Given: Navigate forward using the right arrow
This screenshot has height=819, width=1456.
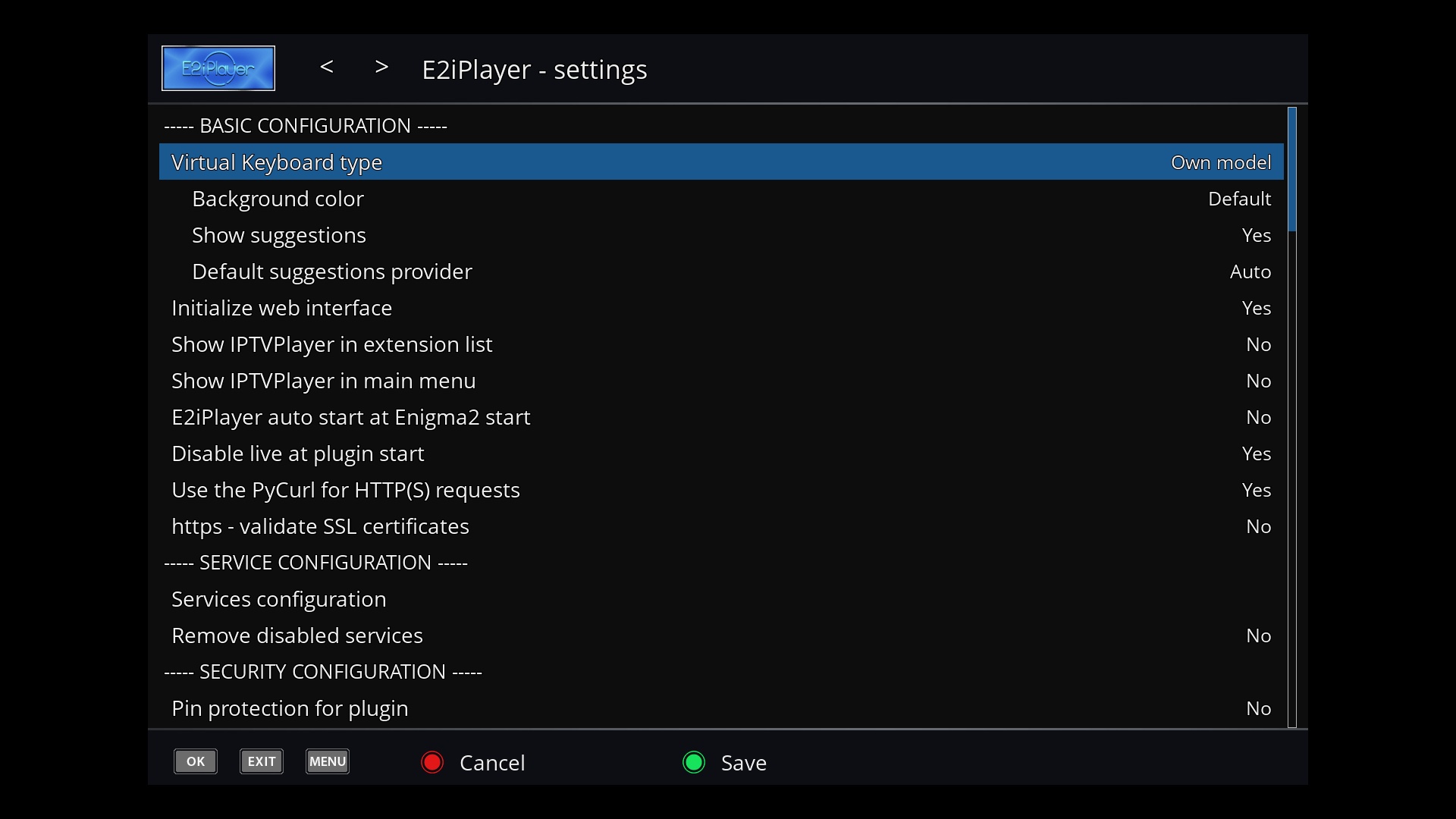Looking at the screenshot, I should [382, 67].
